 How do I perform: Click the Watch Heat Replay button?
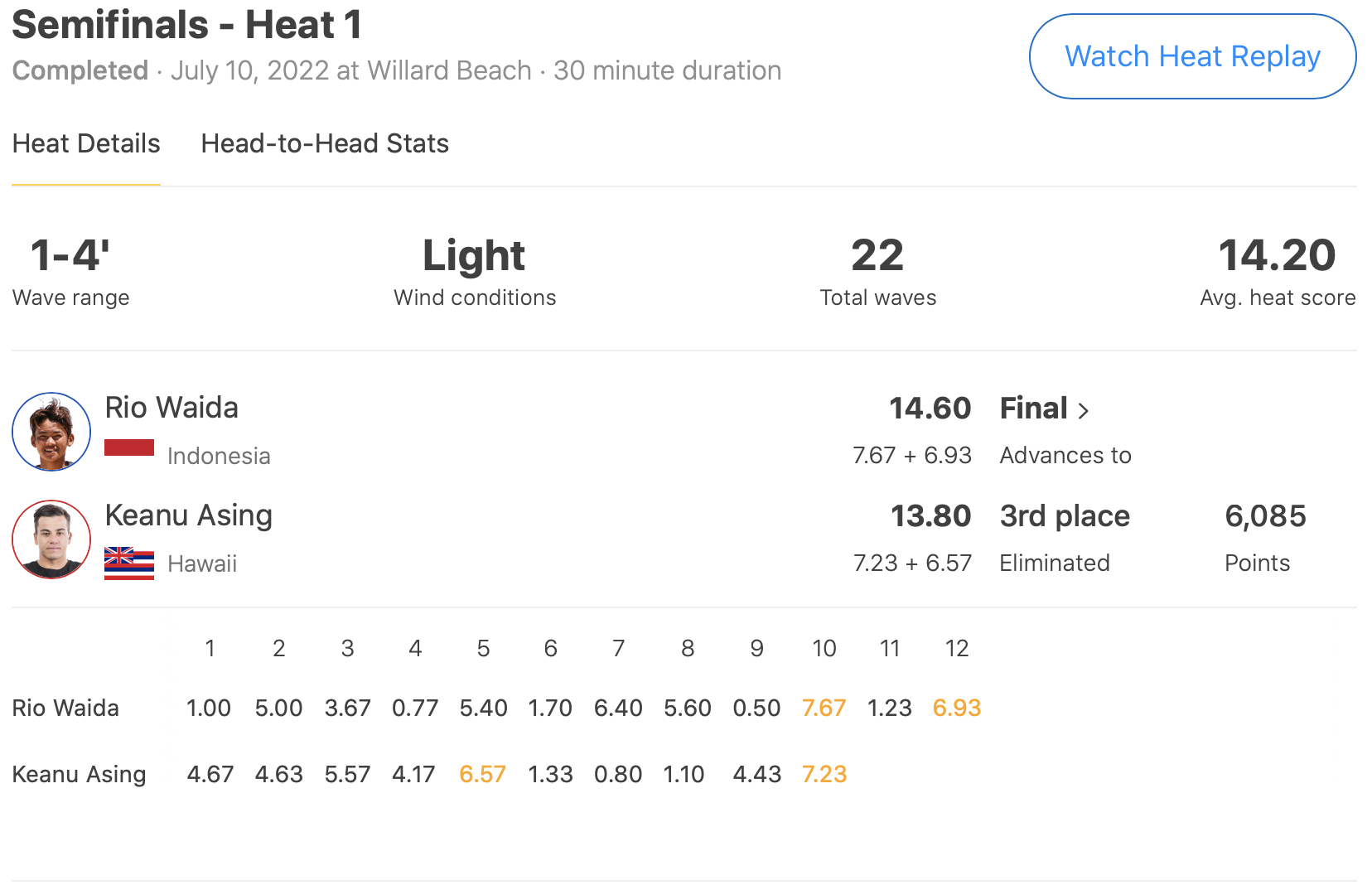pyautogui.click(x=1191, y=56)
